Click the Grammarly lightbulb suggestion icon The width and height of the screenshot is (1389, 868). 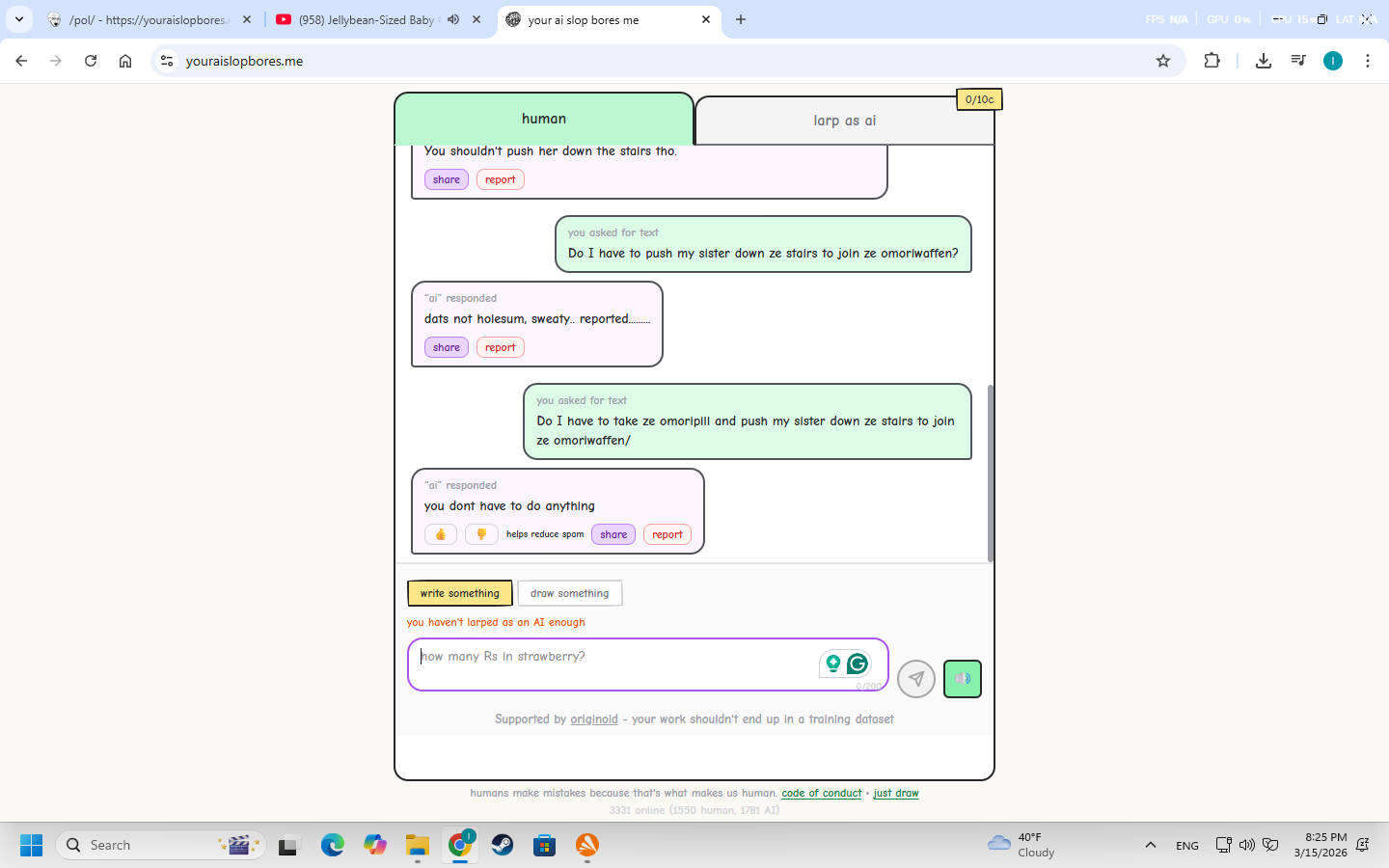[832, 664]
